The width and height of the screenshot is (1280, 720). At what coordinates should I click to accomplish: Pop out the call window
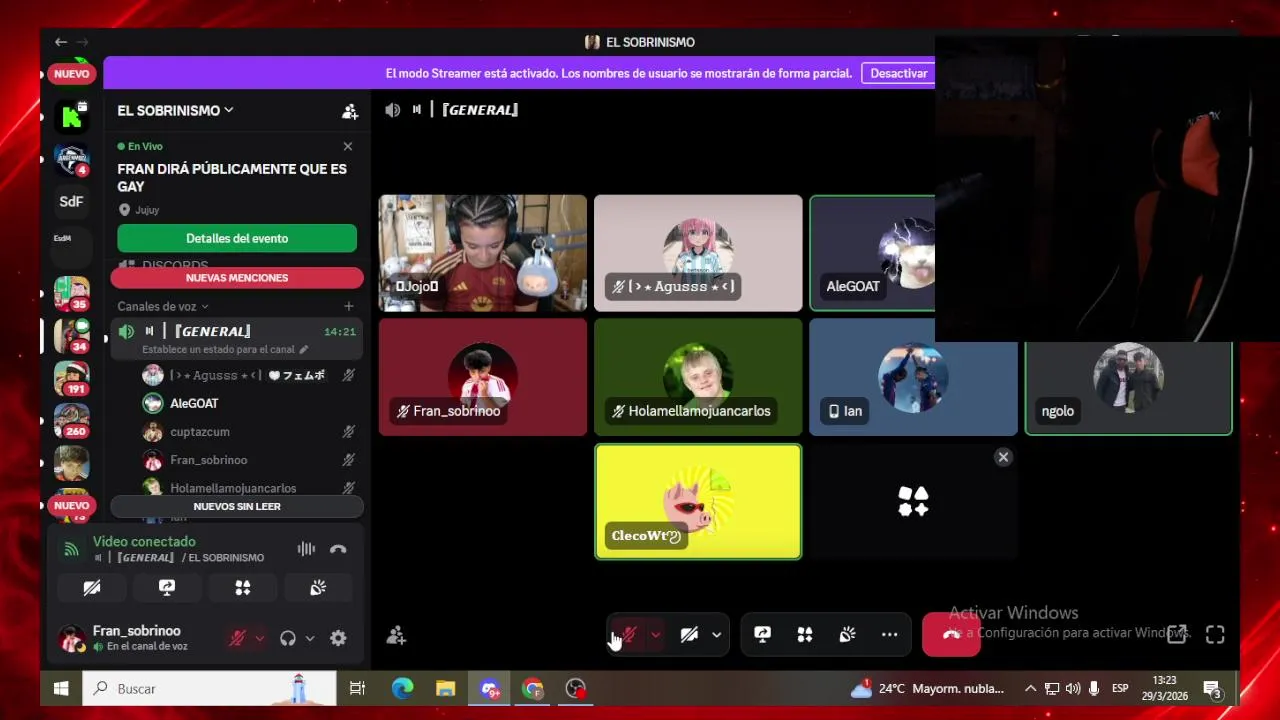point(1177,635)
